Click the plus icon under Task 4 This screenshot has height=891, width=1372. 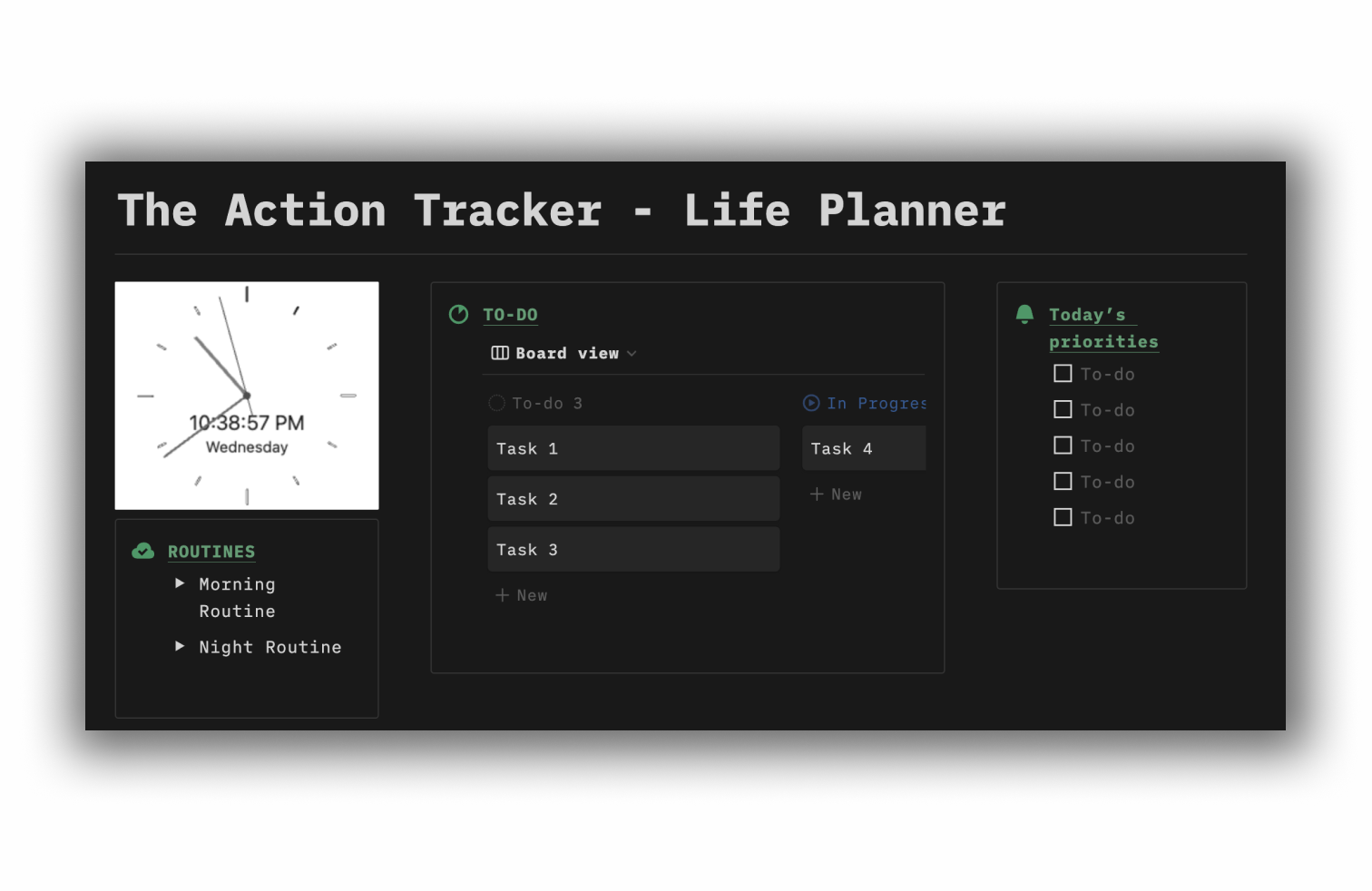[x=817, y=494]
